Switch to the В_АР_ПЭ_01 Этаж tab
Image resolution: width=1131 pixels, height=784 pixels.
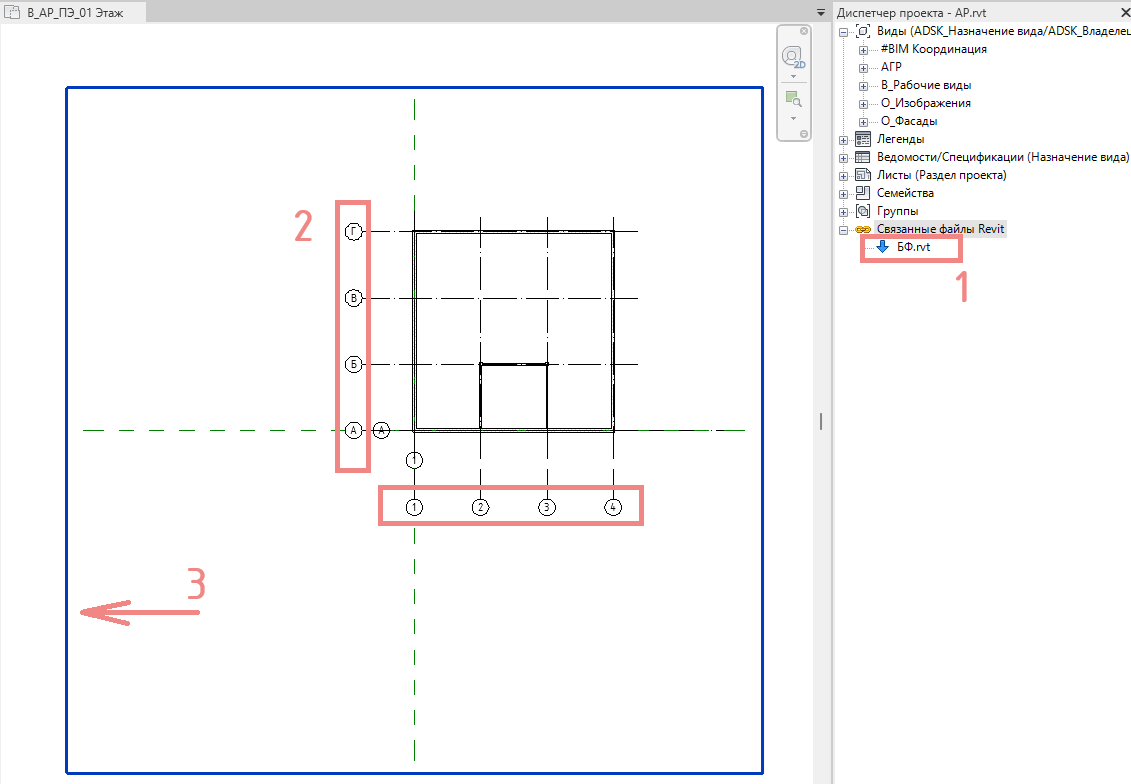(x=75, y=12)
